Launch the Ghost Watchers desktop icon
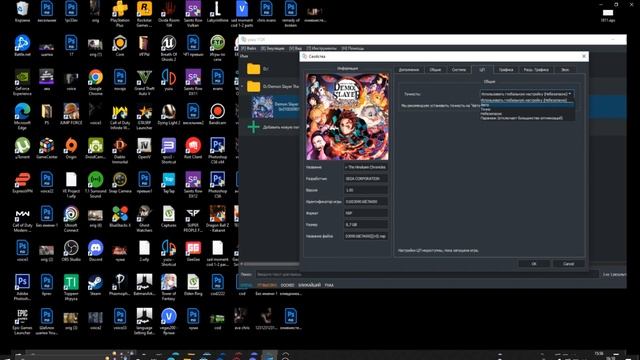 click(144, 220)
